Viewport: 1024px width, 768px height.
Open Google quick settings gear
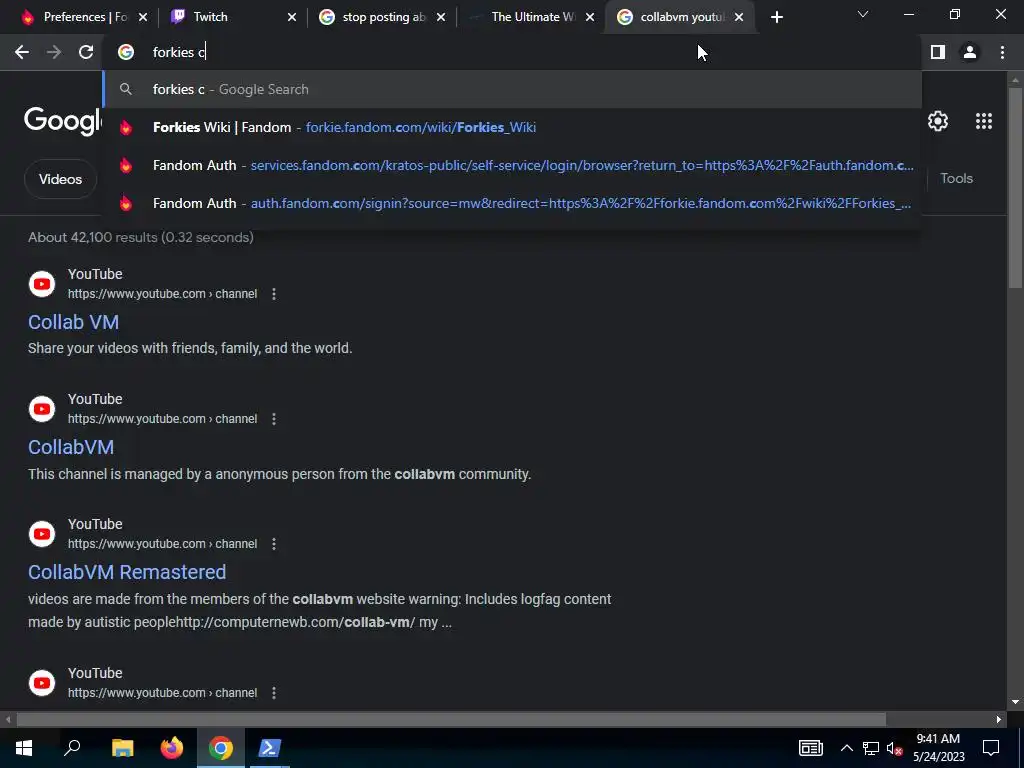point(938,121)
